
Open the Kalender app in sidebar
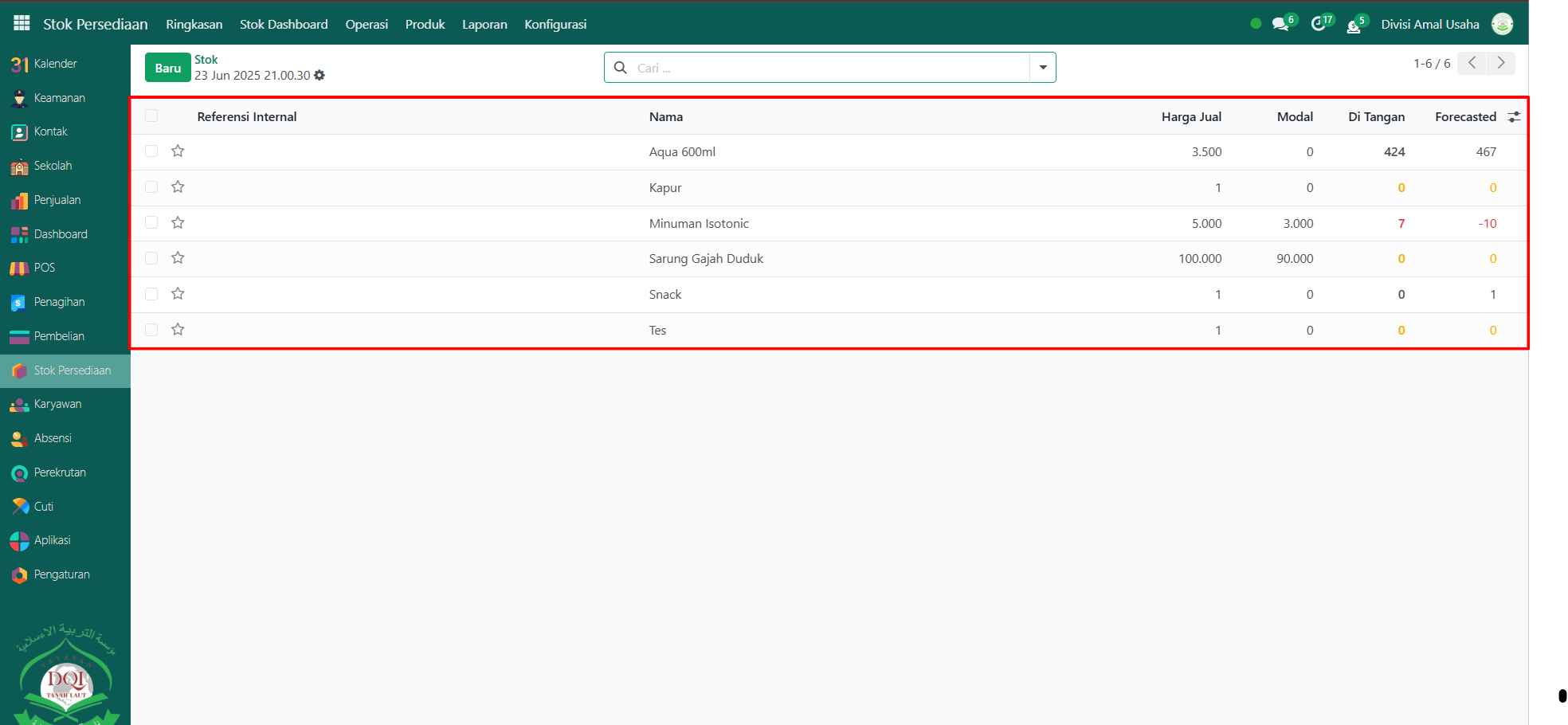(x=55, y=64)
